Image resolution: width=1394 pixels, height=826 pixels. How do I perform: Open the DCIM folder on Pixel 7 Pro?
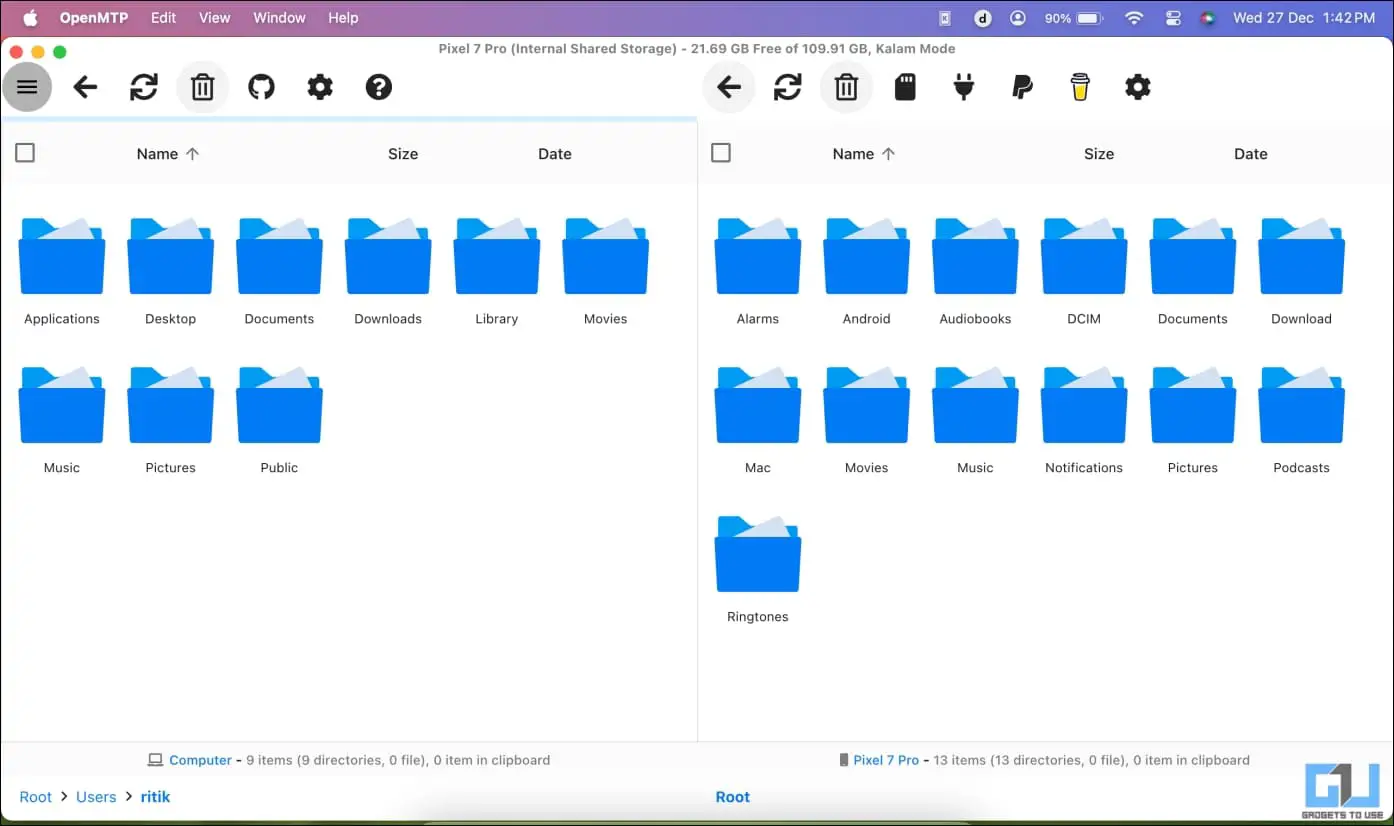point(1084,272)
